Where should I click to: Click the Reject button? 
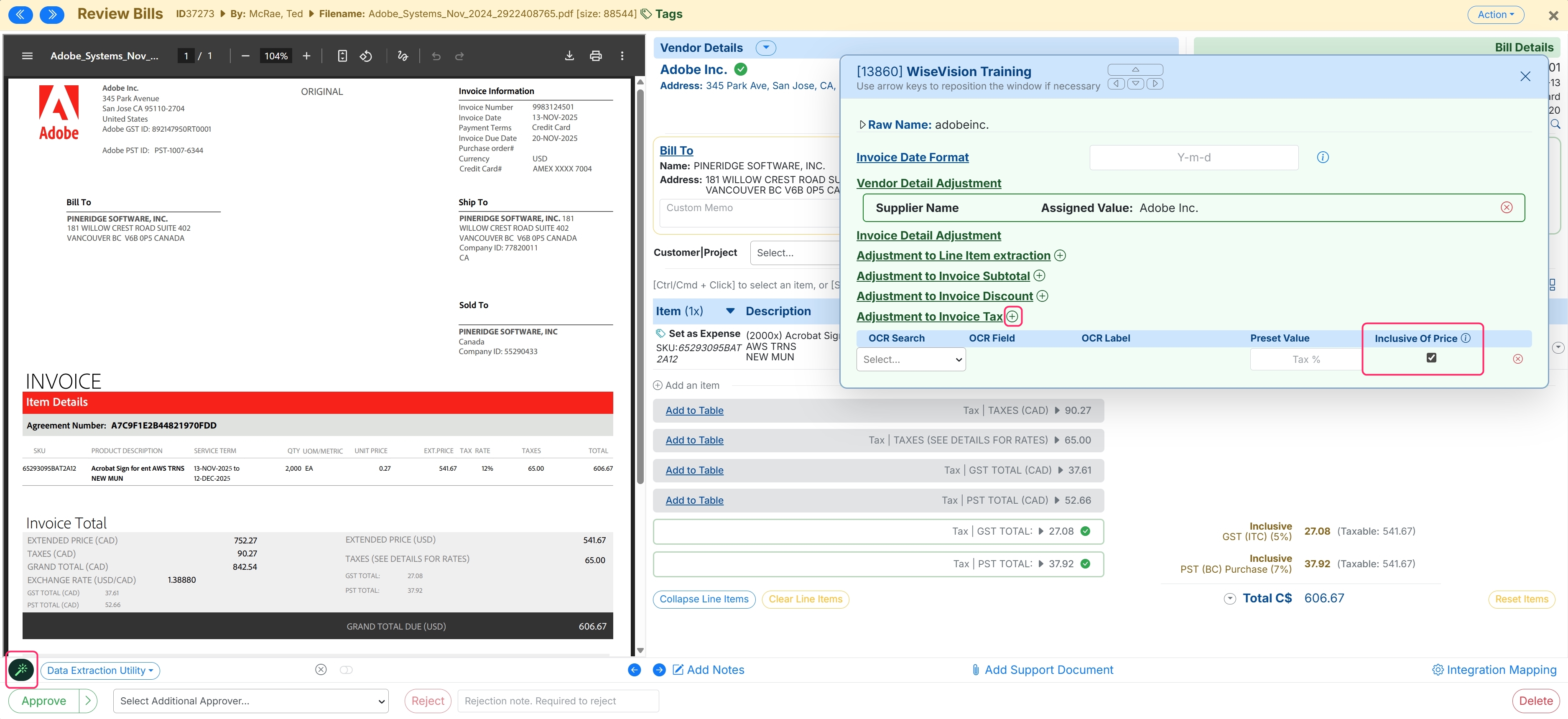(427, 701)
